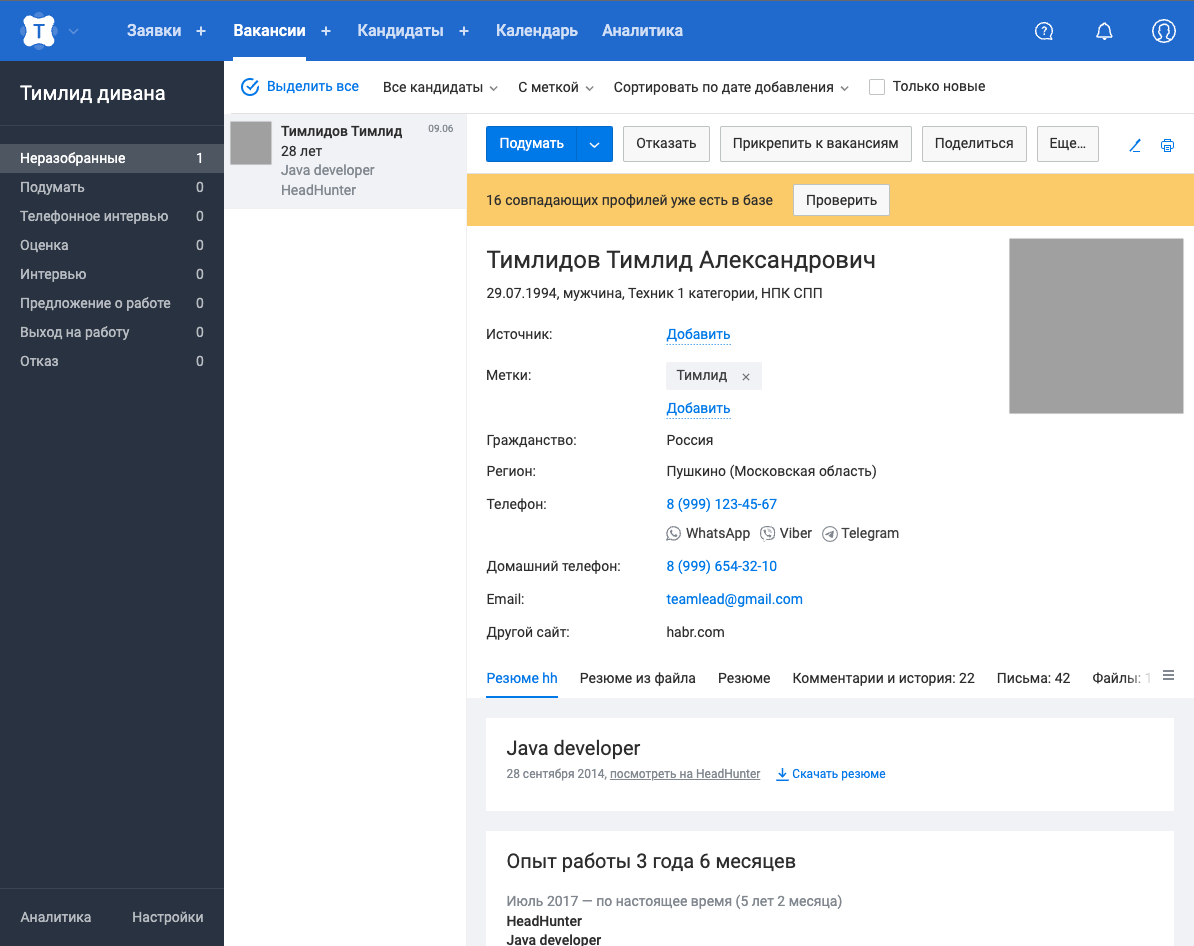The height and width of the screenshot is (946, 1194).
Task: Click the teamlead@gmail.com email link
Action: [734, 599]
